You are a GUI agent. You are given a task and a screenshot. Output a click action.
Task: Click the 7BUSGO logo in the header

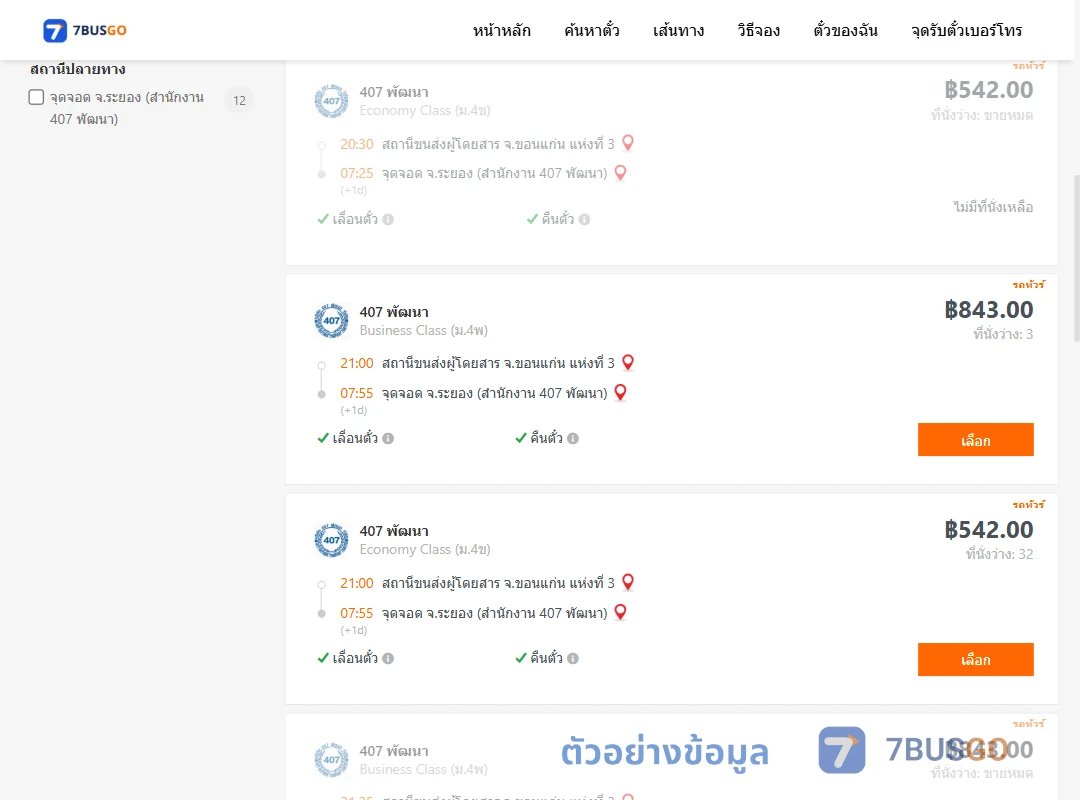[85, 30]
